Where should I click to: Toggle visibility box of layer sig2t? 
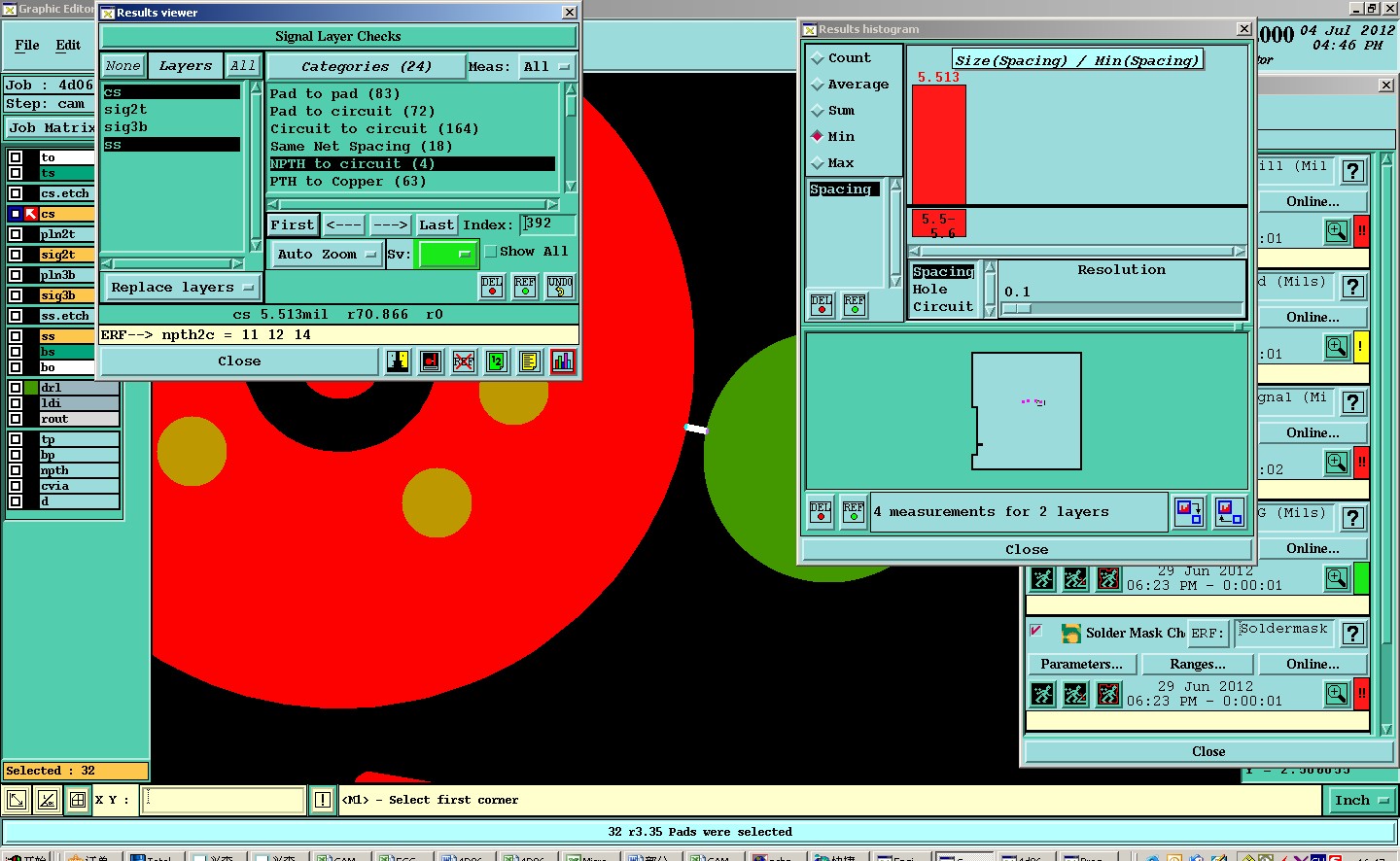(x=16, y=255)
